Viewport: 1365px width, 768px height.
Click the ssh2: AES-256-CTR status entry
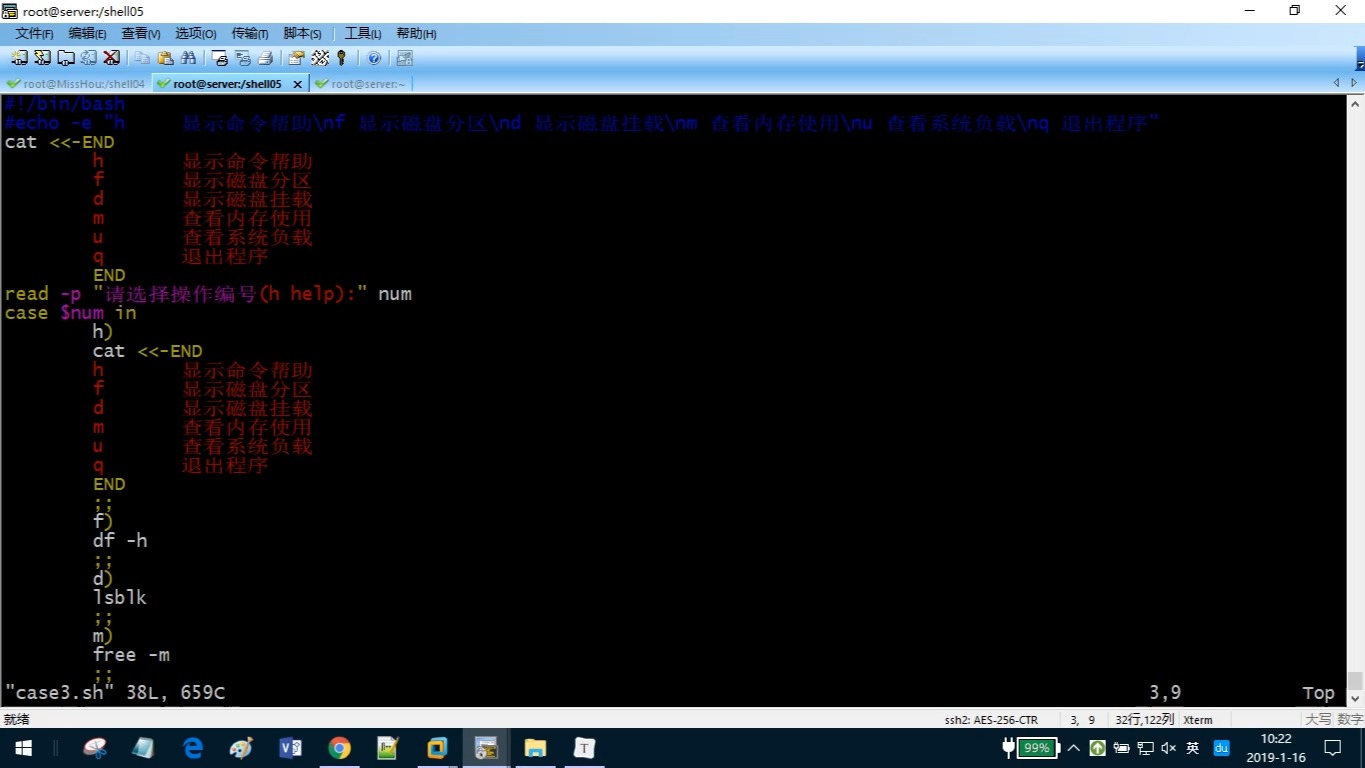991,720
